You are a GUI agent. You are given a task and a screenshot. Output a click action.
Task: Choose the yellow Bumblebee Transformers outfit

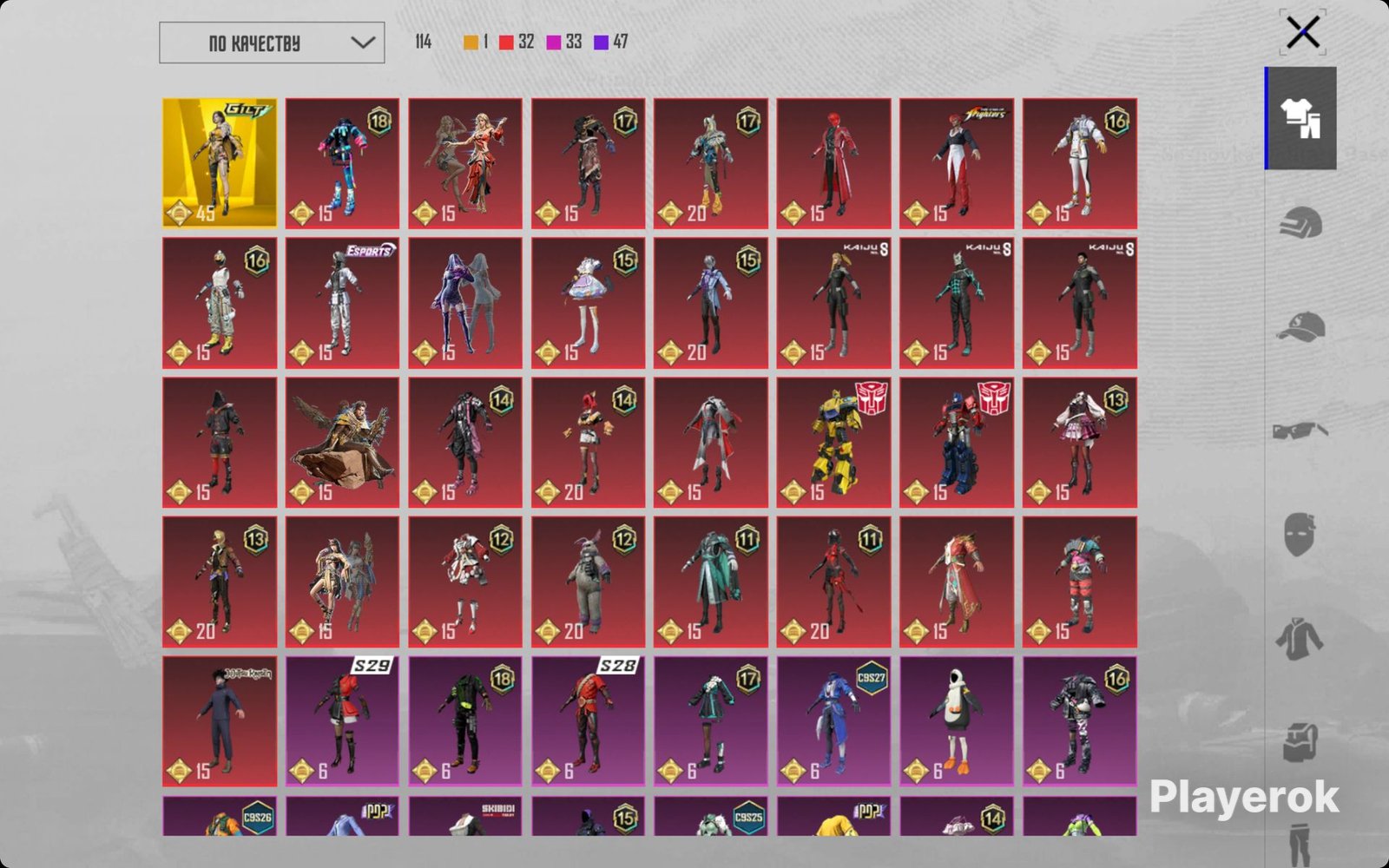pyautogui.click(x=833, y=443)
